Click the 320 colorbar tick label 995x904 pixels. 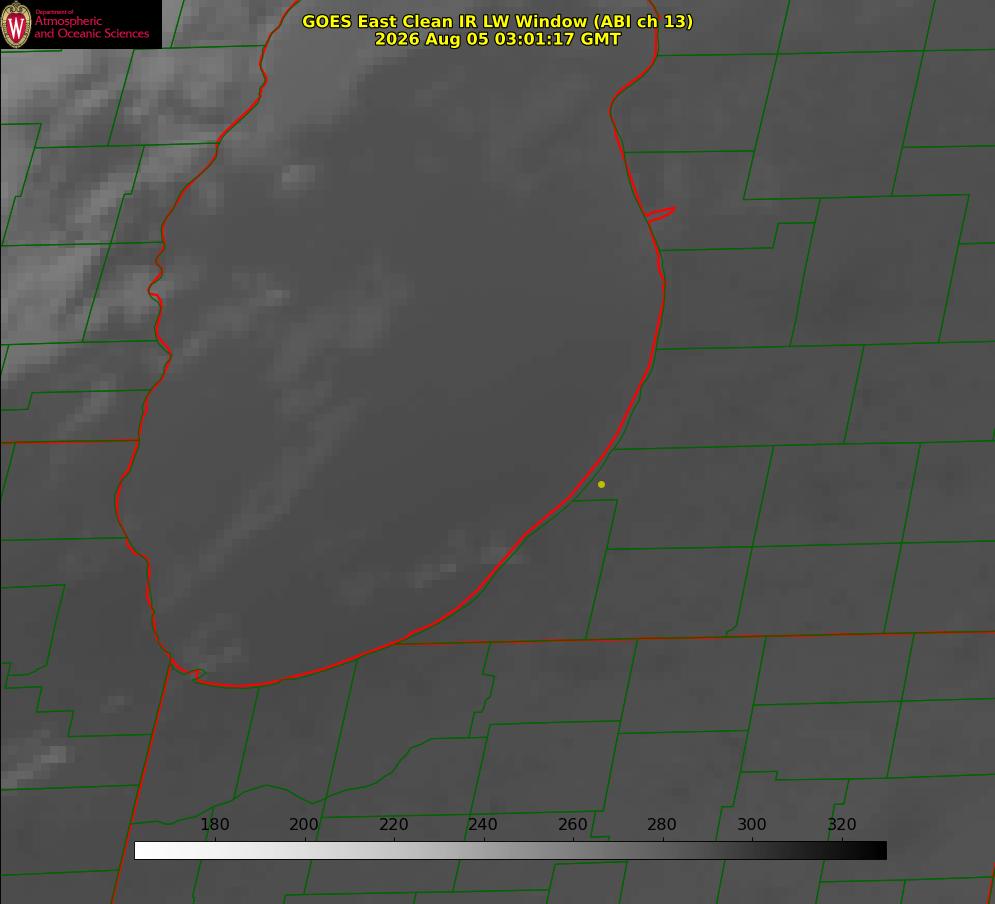pyautogui.click(x=841, y=824)
